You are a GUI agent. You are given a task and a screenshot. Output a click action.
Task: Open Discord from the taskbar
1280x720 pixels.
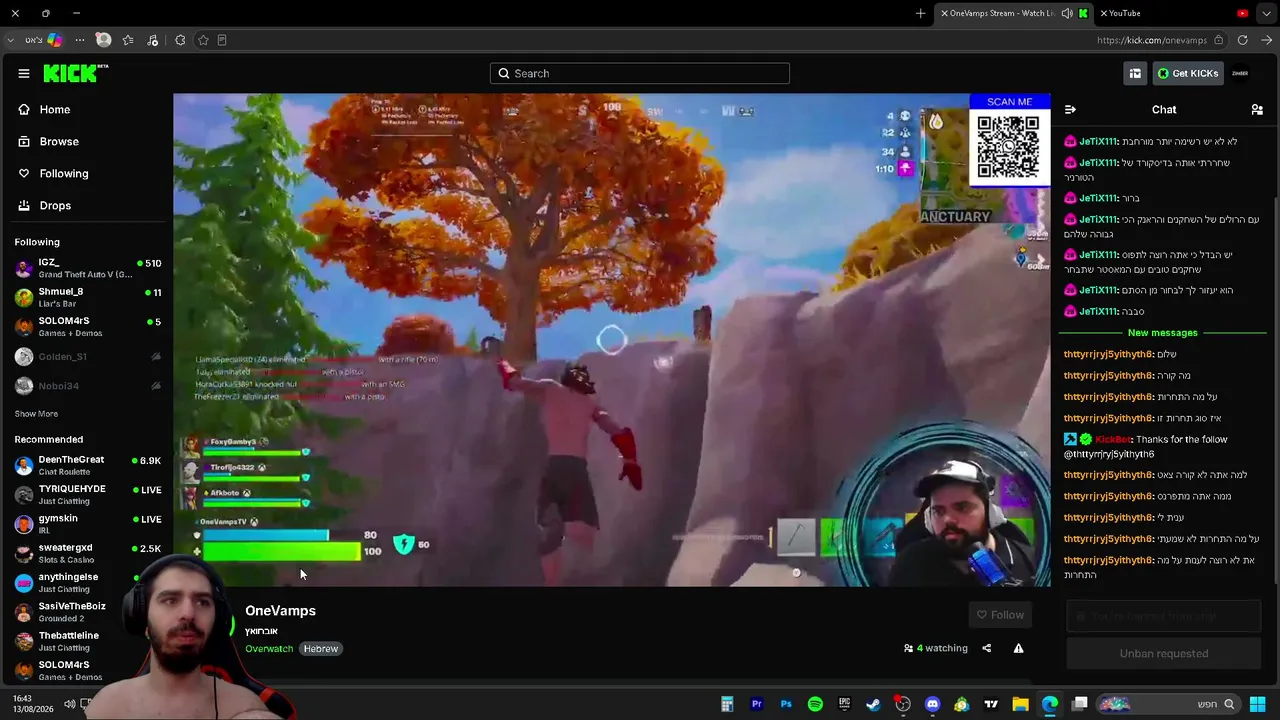(933, 704)
